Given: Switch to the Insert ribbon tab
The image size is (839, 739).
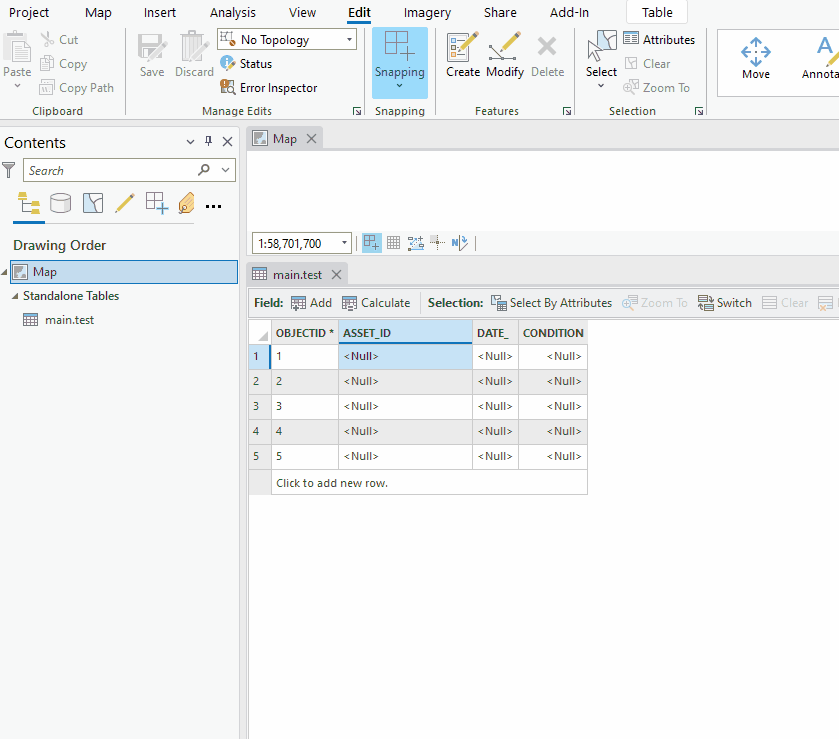Looking at the screenshot, I should pyautogui.click(x=159, y=12).
